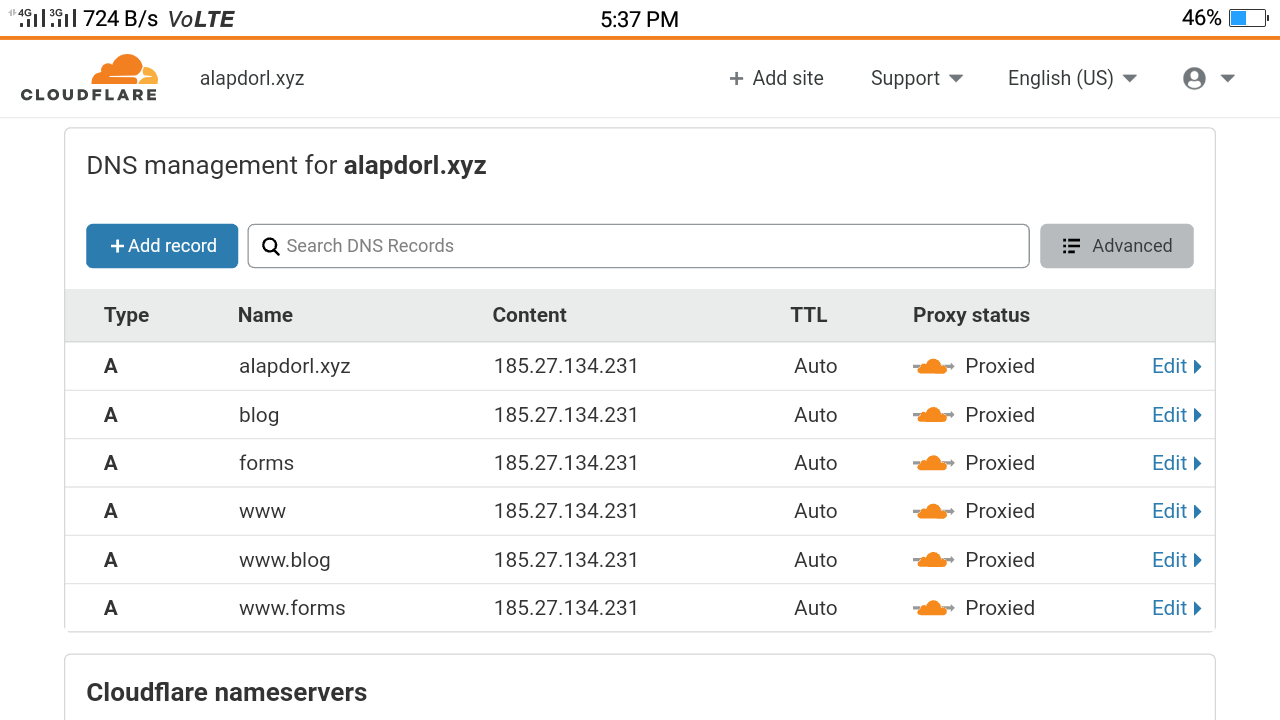Toggle proxy cloud for blog record
Viewport: 1280px width, 720px height.
click(933, 415)
